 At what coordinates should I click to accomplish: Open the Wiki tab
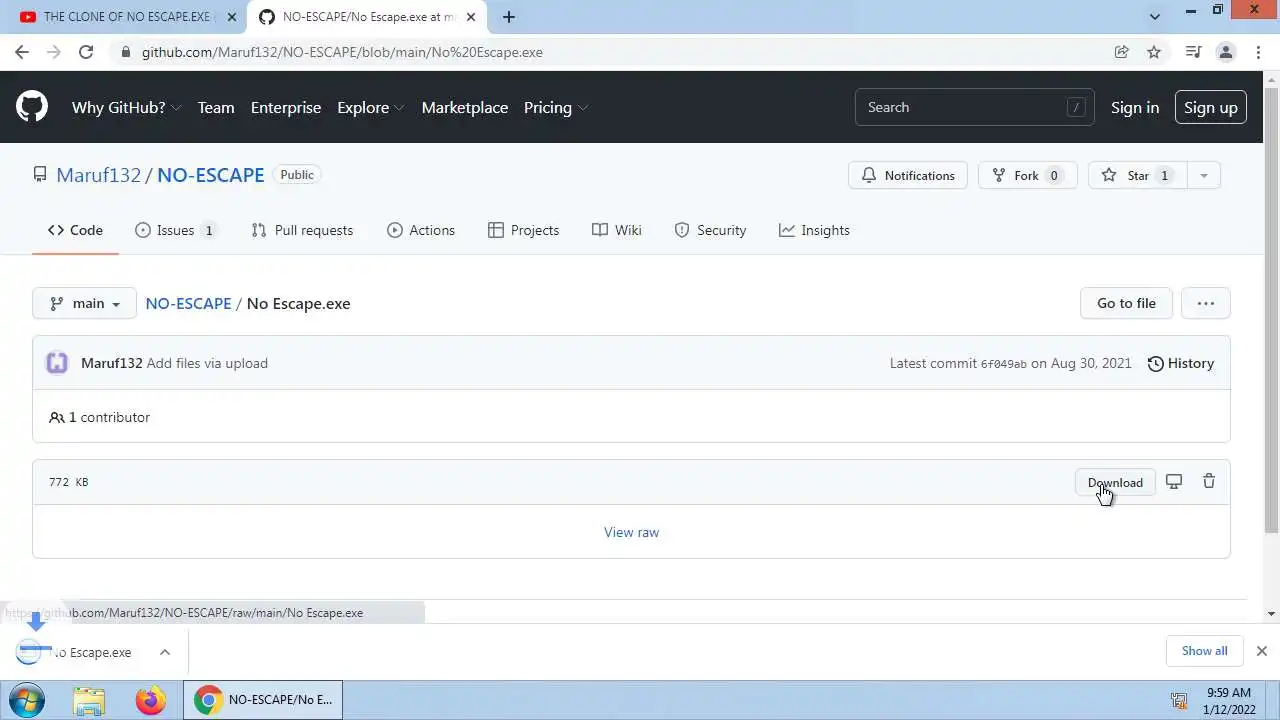point(617,230)
